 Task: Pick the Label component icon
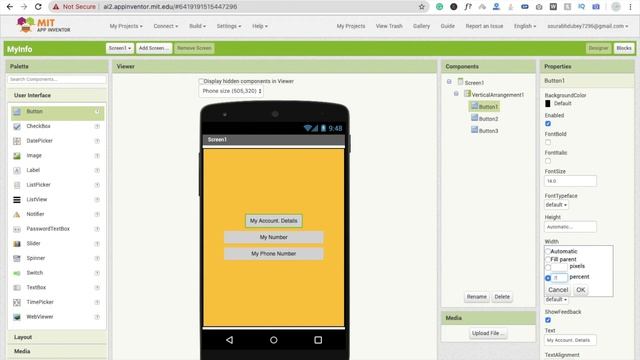pos(17,171)
